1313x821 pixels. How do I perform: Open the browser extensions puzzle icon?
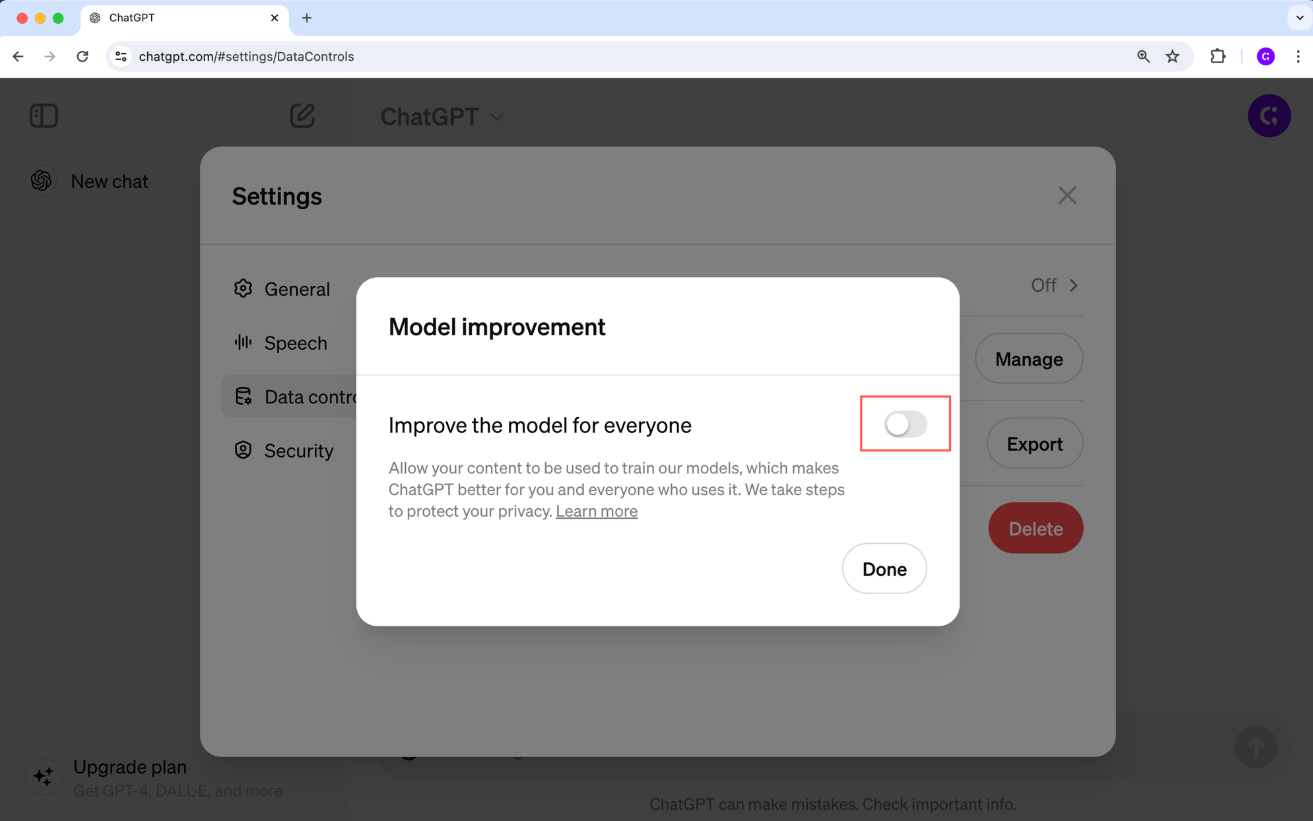pyautogui.click(x=1218, y=57)
